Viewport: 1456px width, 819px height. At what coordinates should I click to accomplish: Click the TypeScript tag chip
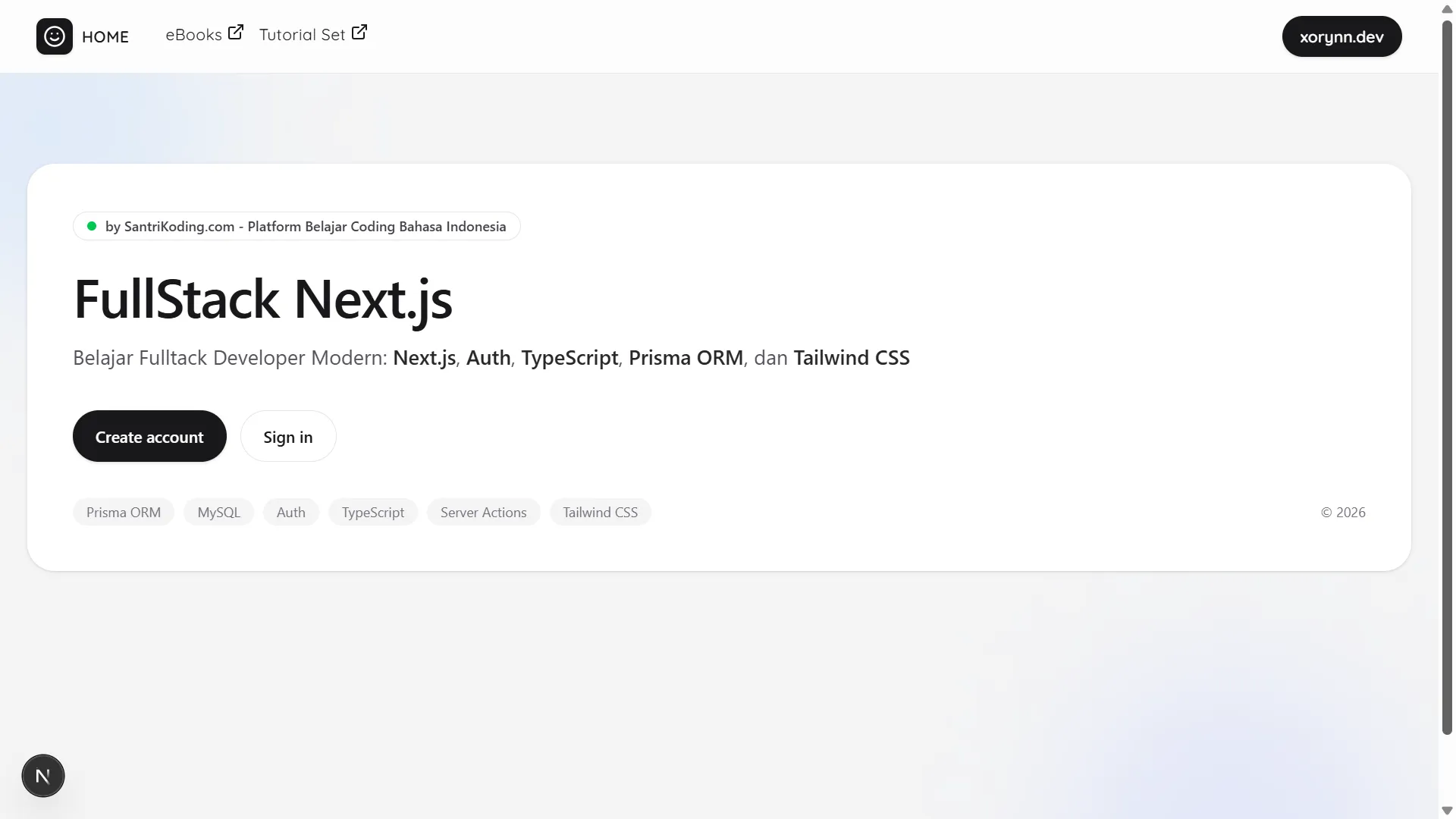(x=373, y=512)
